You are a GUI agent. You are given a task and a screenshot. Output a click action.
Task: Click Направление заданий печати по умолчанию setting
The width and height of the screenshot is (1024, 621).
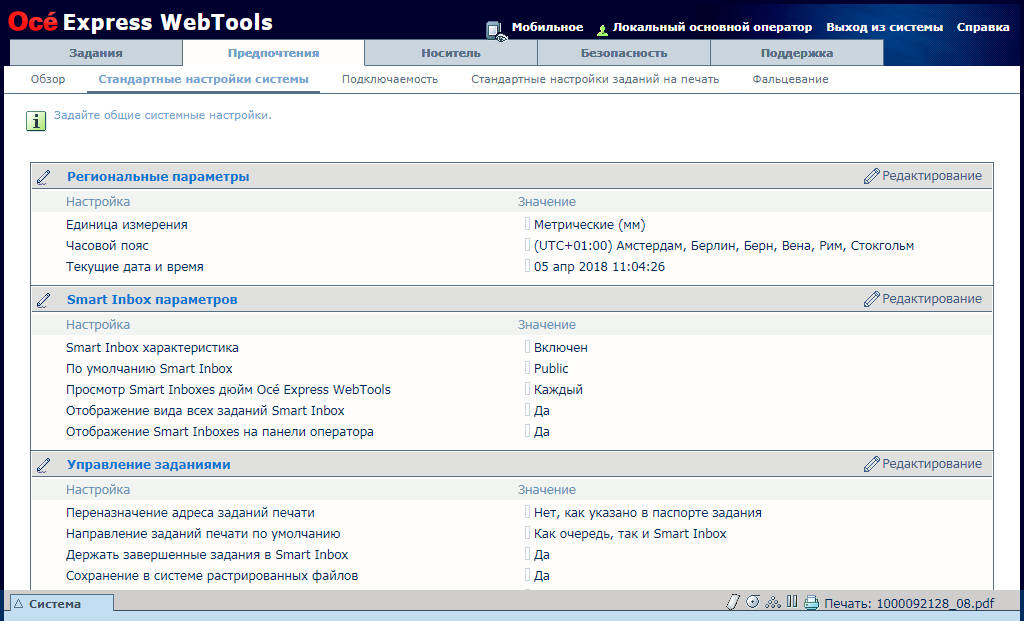203,533
